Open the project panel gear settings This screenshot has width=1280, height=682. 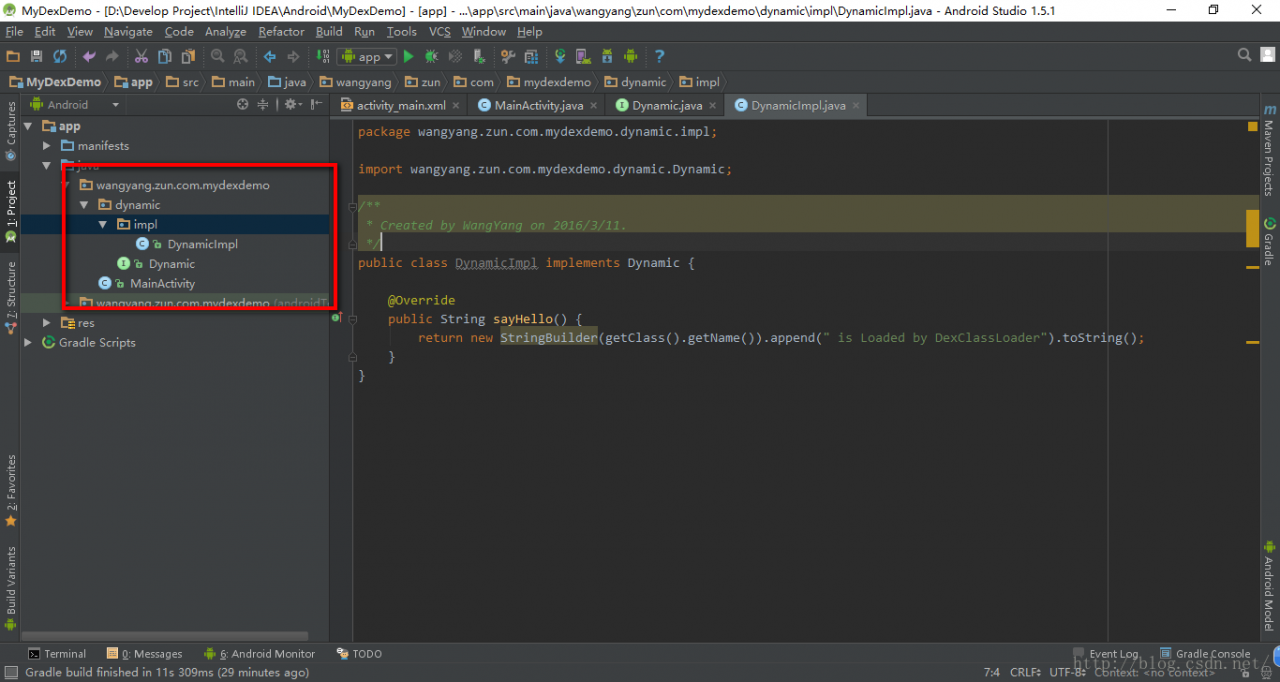coord(291,104)
